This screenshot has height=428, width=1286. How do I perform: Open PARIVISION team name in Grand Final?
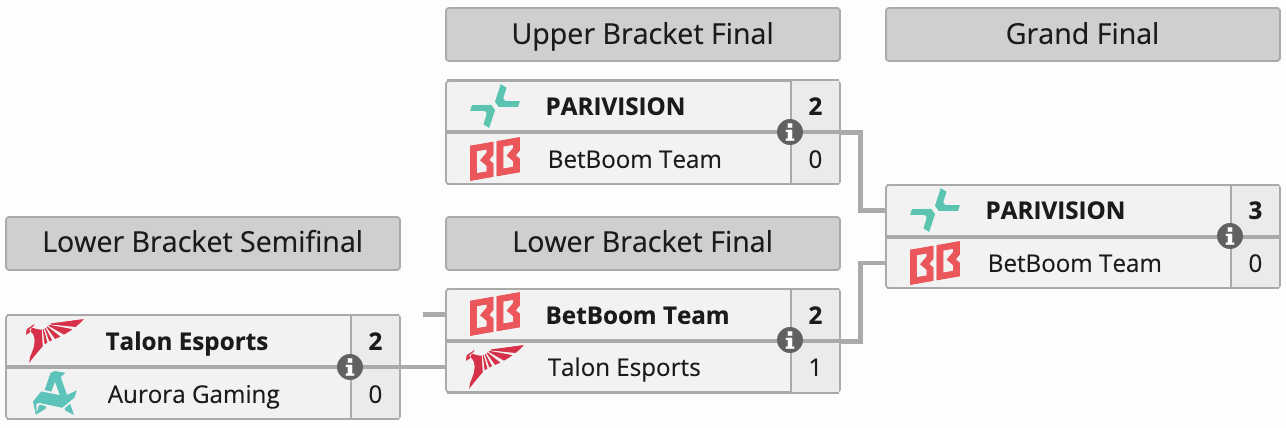click(x=1055, y=211)
